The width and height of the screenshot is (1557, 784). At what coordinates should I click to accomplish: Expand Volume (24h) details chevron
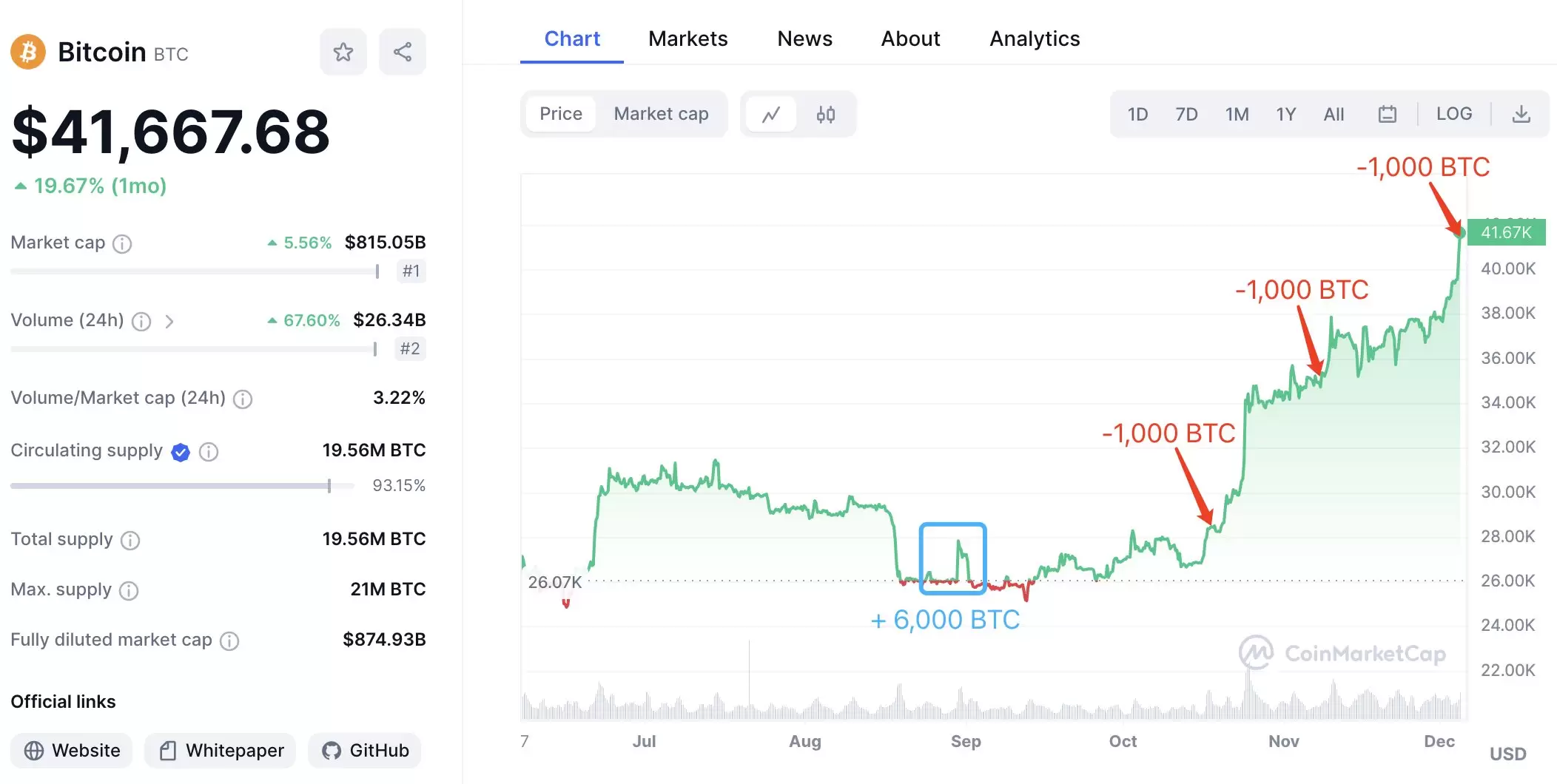coord(169,321)
